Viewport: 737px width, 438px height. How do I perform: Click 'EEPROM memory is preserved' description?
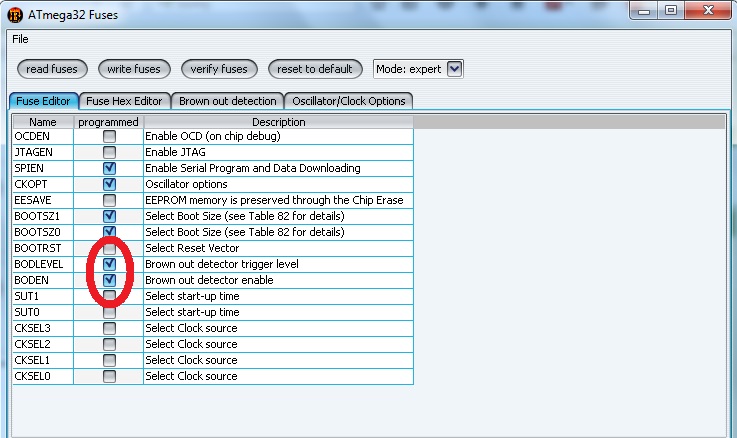point(274,200)
